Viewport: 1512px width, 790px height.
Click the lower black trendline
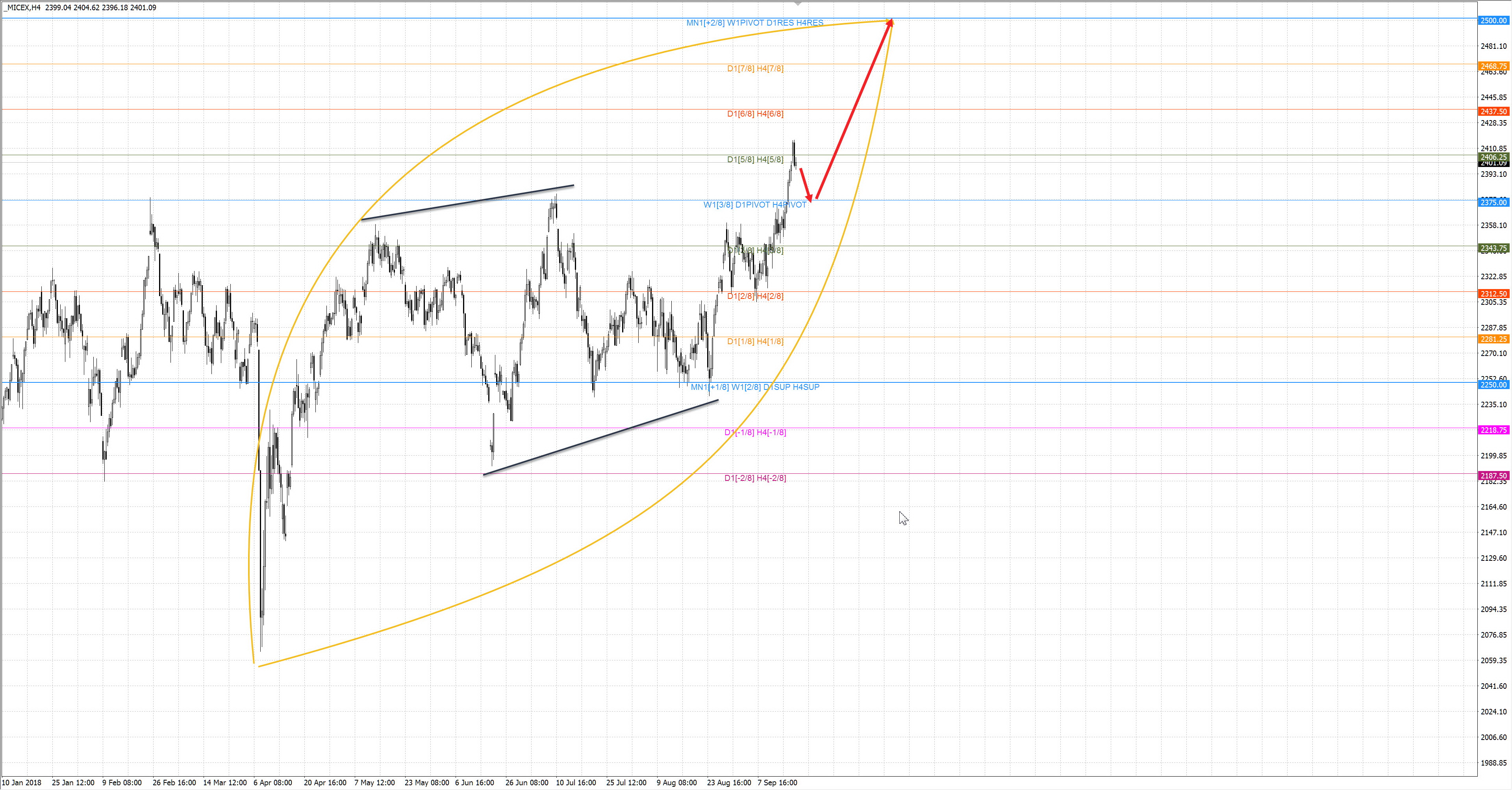pyautogui.click(x=600, y=437)
